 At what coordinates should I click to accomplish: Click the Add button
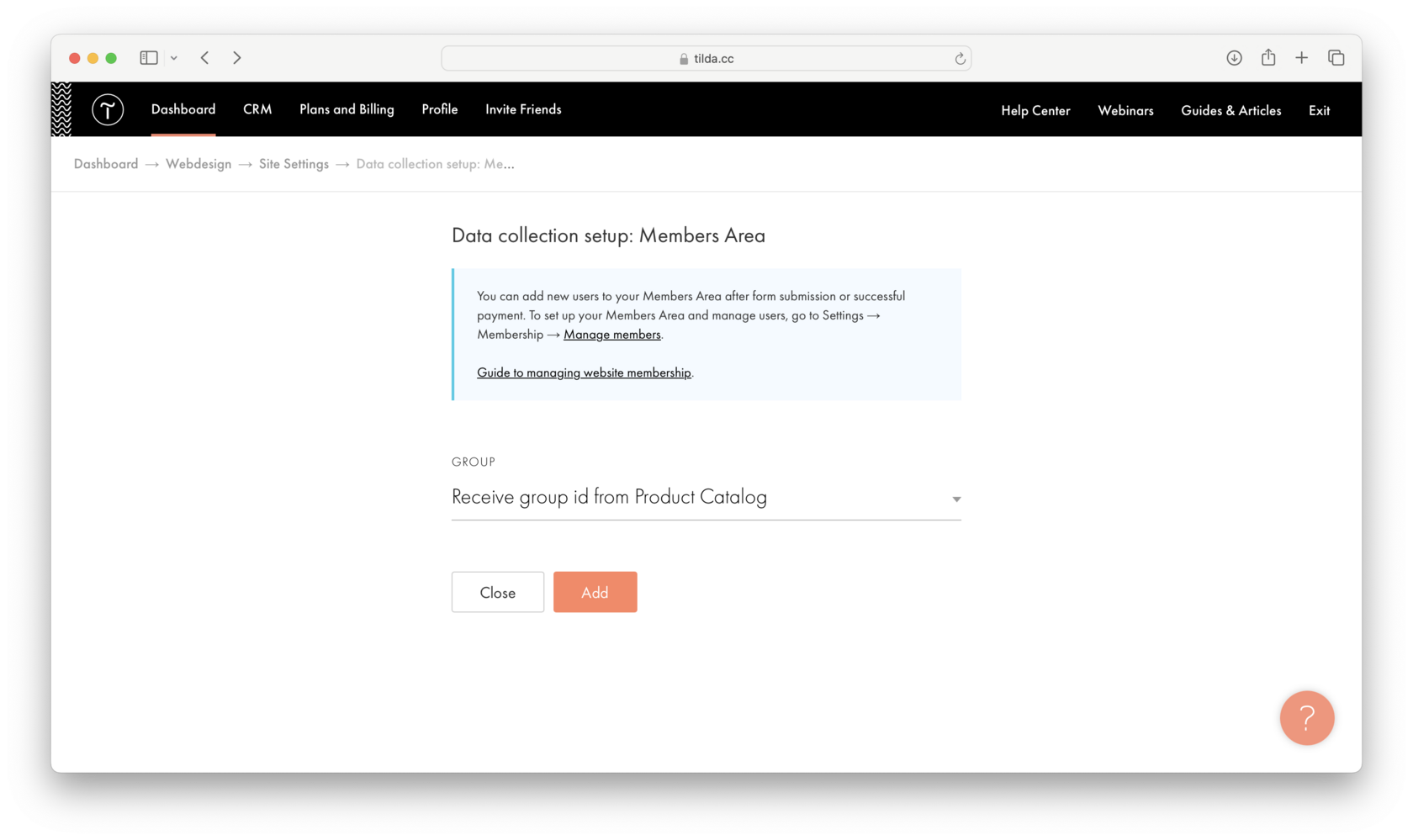click(x=595, y=592)
